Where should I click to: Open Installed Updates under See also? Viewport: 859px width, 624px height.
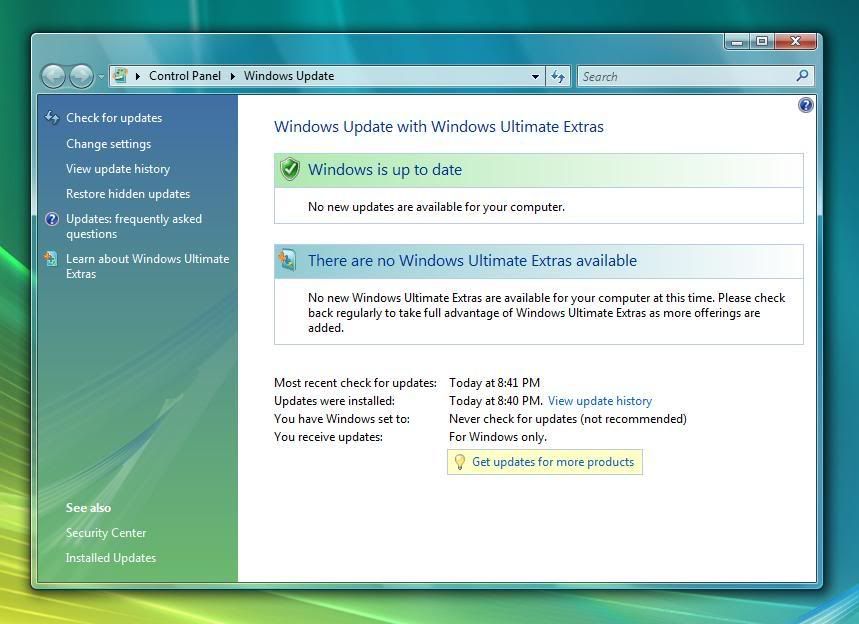click(111, 558)
